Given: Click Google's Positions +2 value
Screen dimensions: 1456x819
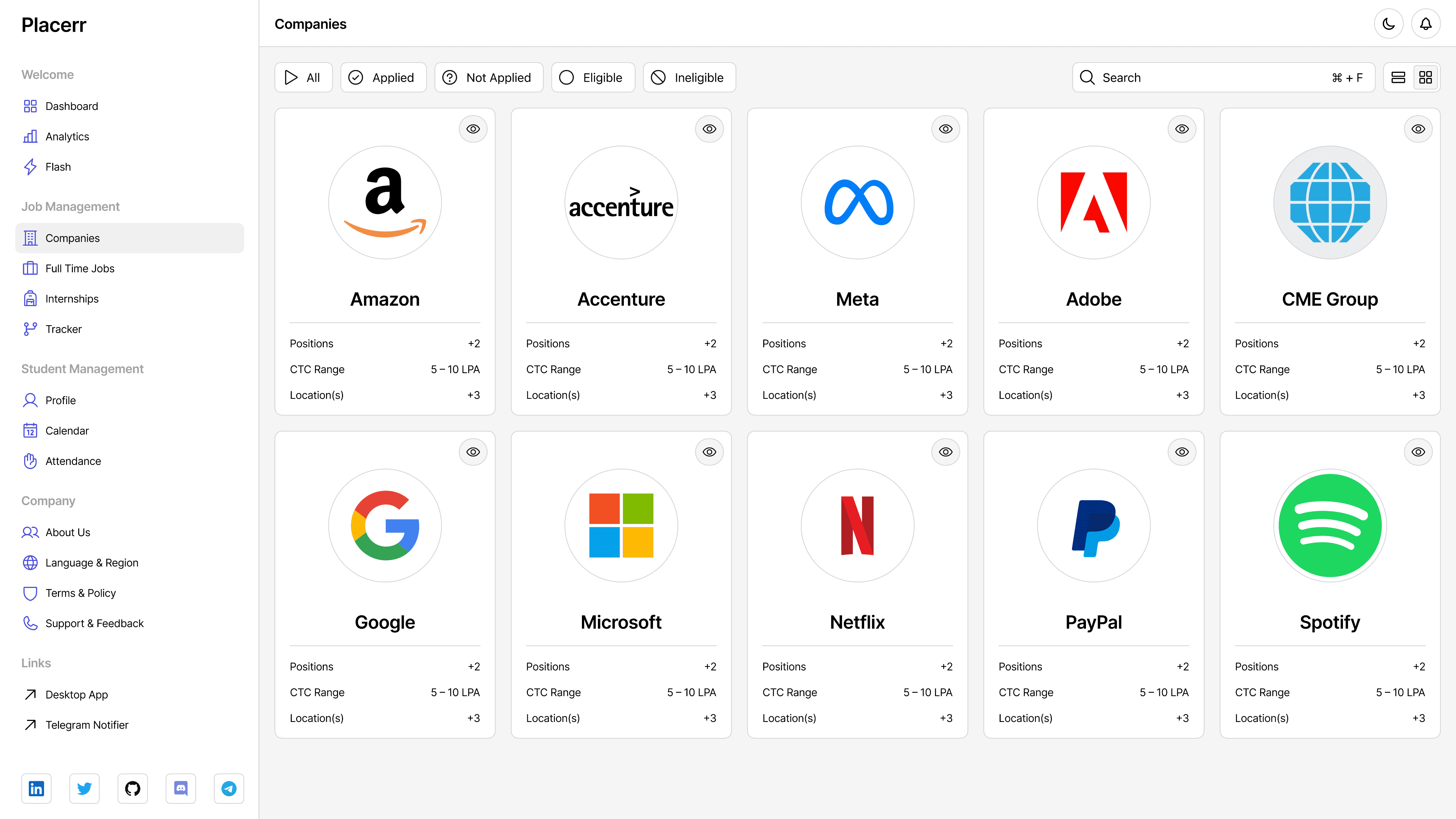Looking at the screenshot, I should coord(473,667).
